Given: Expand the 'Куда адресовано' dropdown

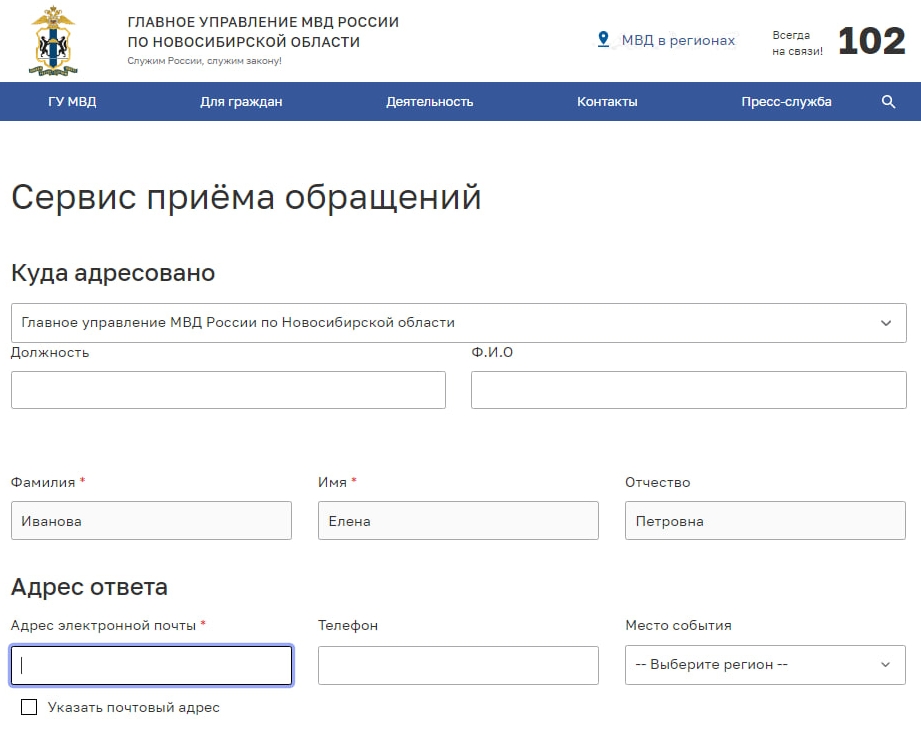Looking at the screenshot, I should [x=458, y=323].
